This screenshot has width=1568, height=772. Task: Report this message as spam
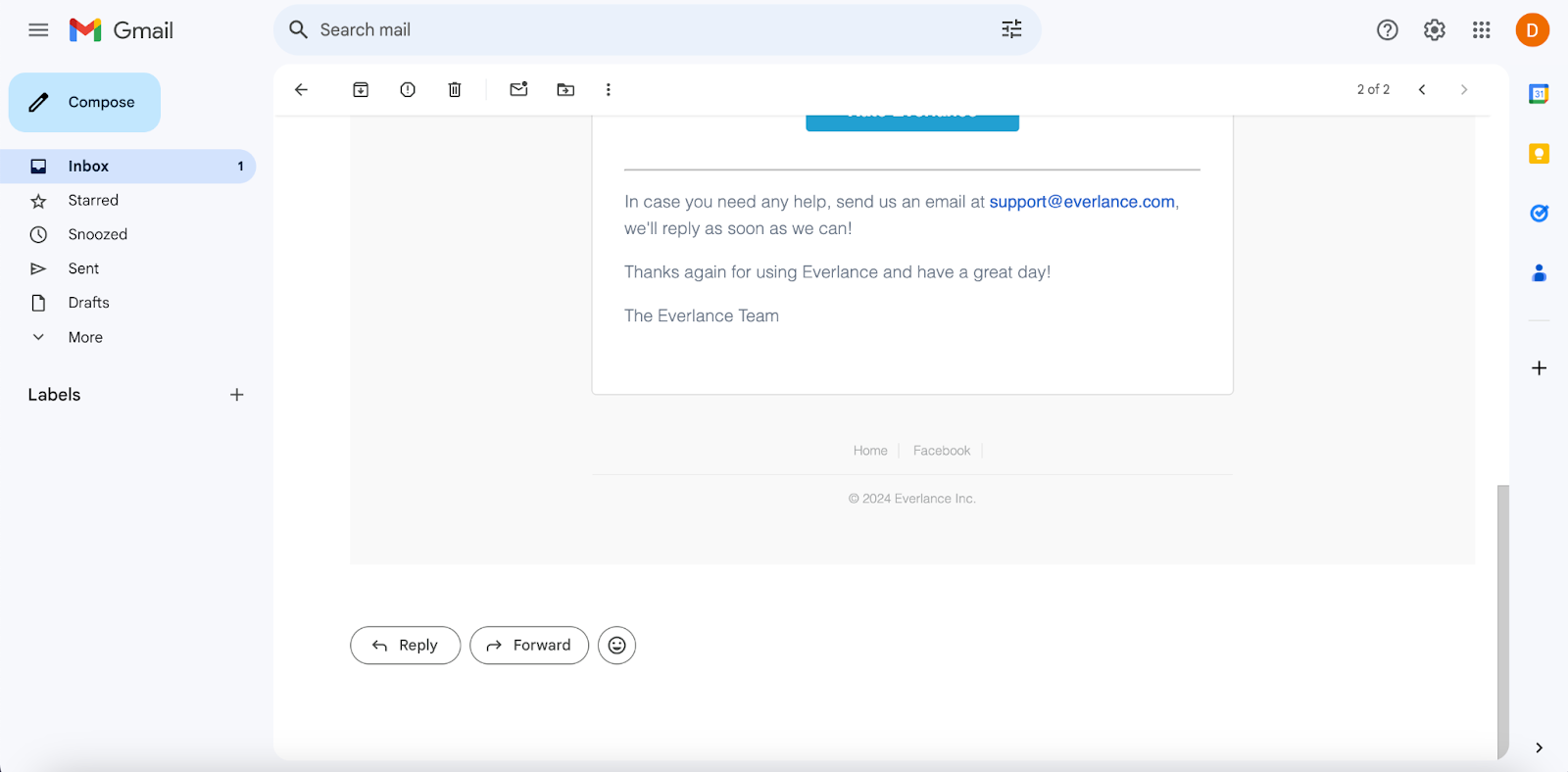408,90
